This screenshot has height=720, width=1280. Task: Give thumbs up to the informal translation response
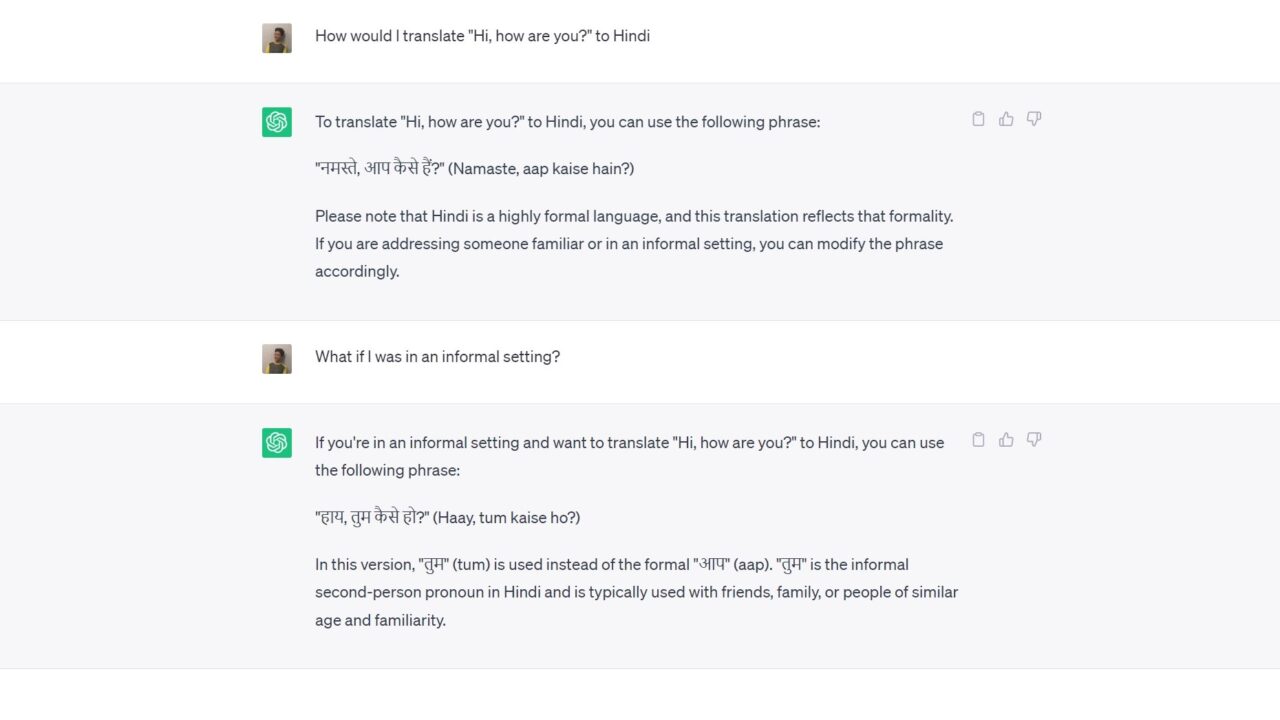point(1006,439)
